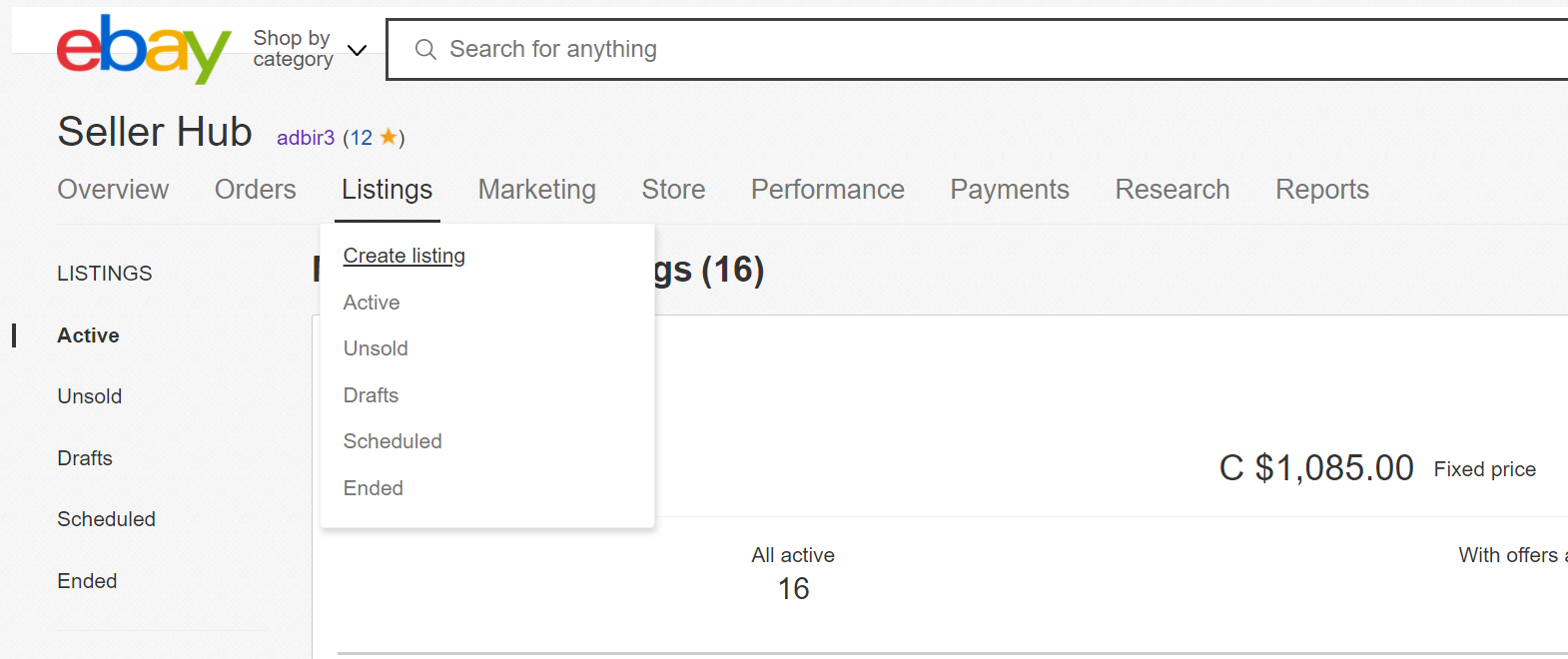Open the Payments tab
The width and height of the screenshot is (1568, 659).
1009,190
